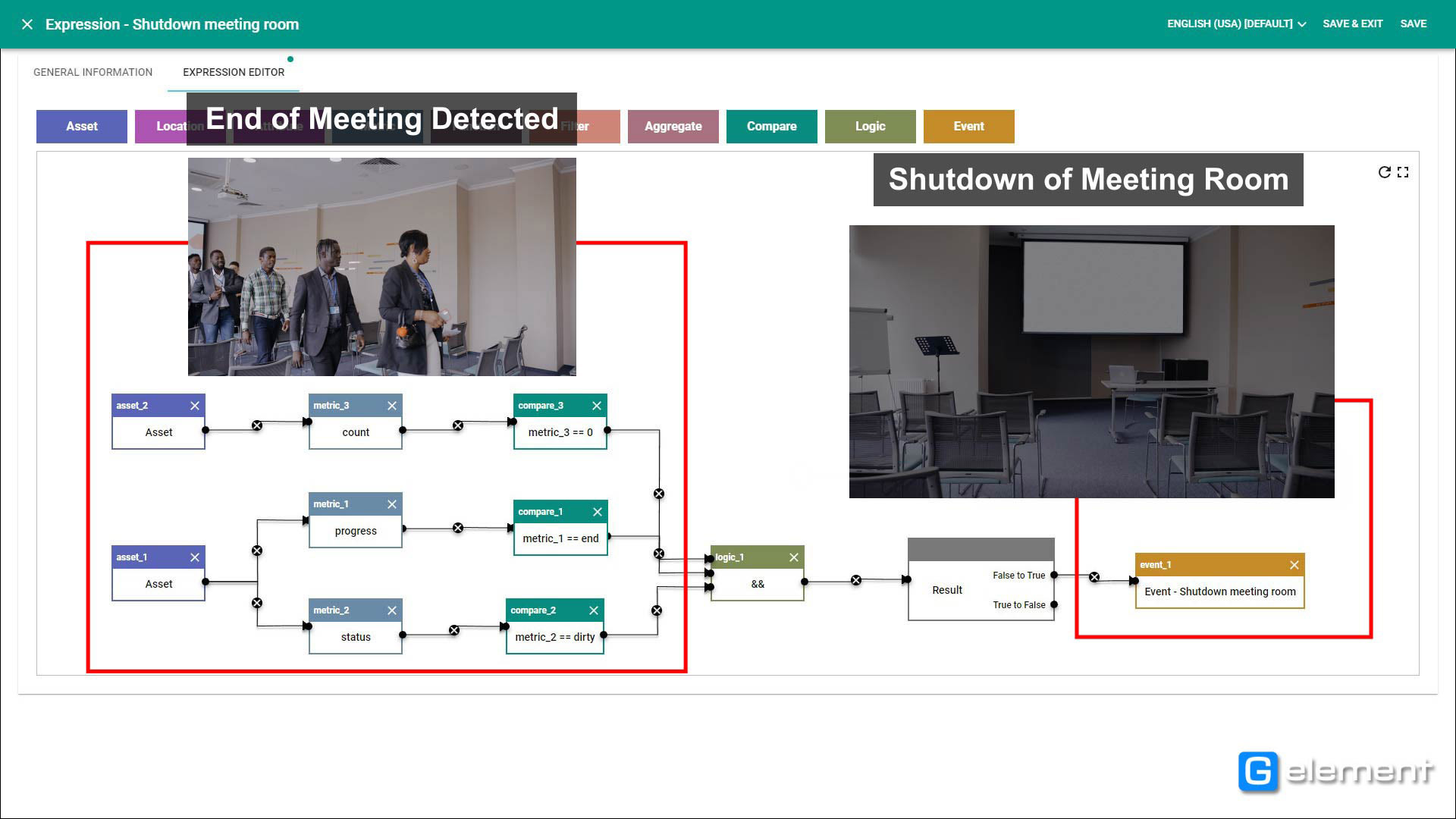This screenshot has width=1456, height=819.
Task: Select the status metric node
Action: pyautogui.click(x=356, y=637)
